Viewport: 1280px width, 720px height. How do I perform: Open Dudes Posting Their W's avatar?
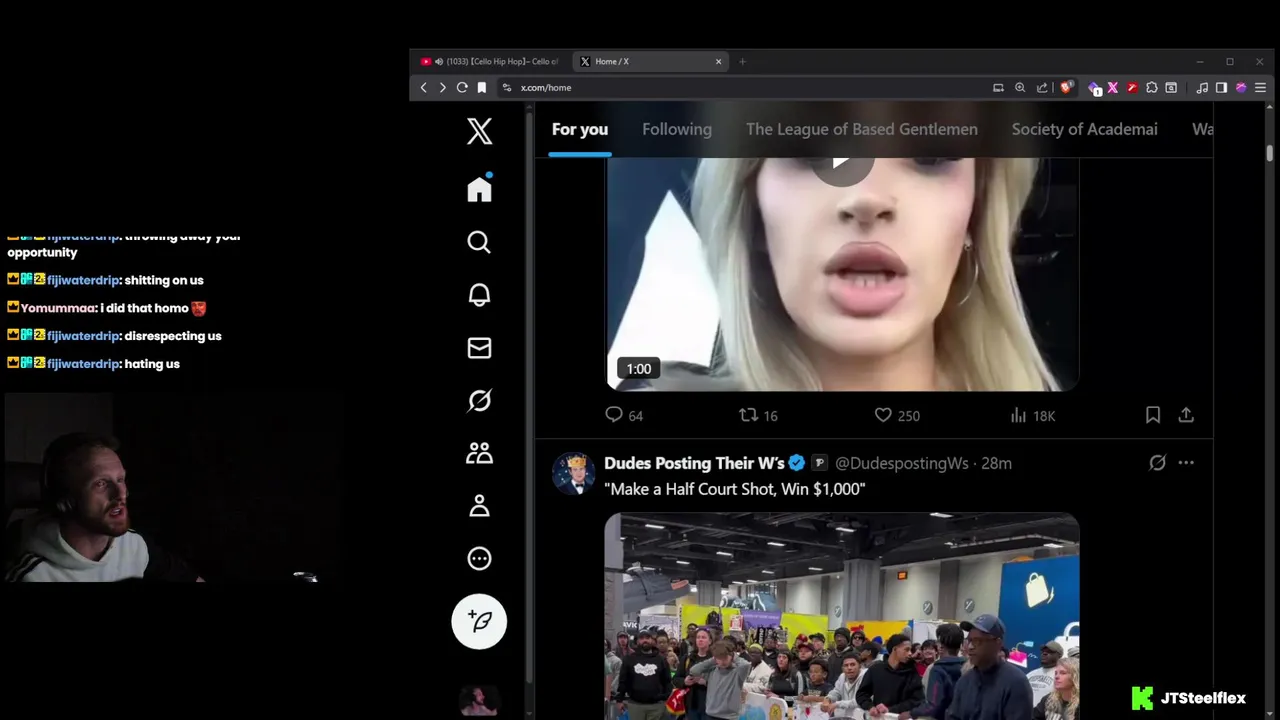[574, 474]
